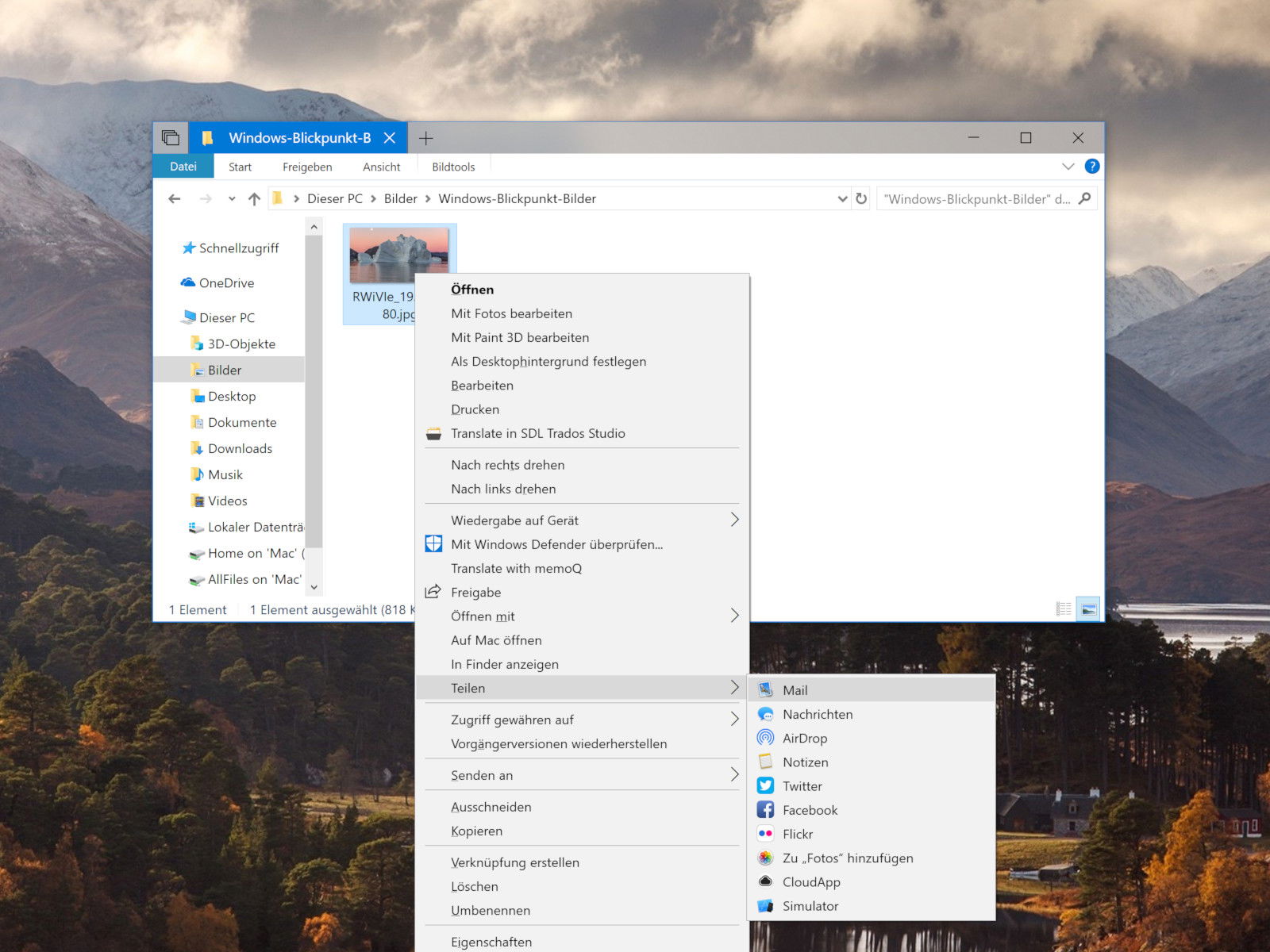This screenshot has width=1270, height=952.
Task: Click the Explorer help question mark icon
Action: (x=1092, y=166)
